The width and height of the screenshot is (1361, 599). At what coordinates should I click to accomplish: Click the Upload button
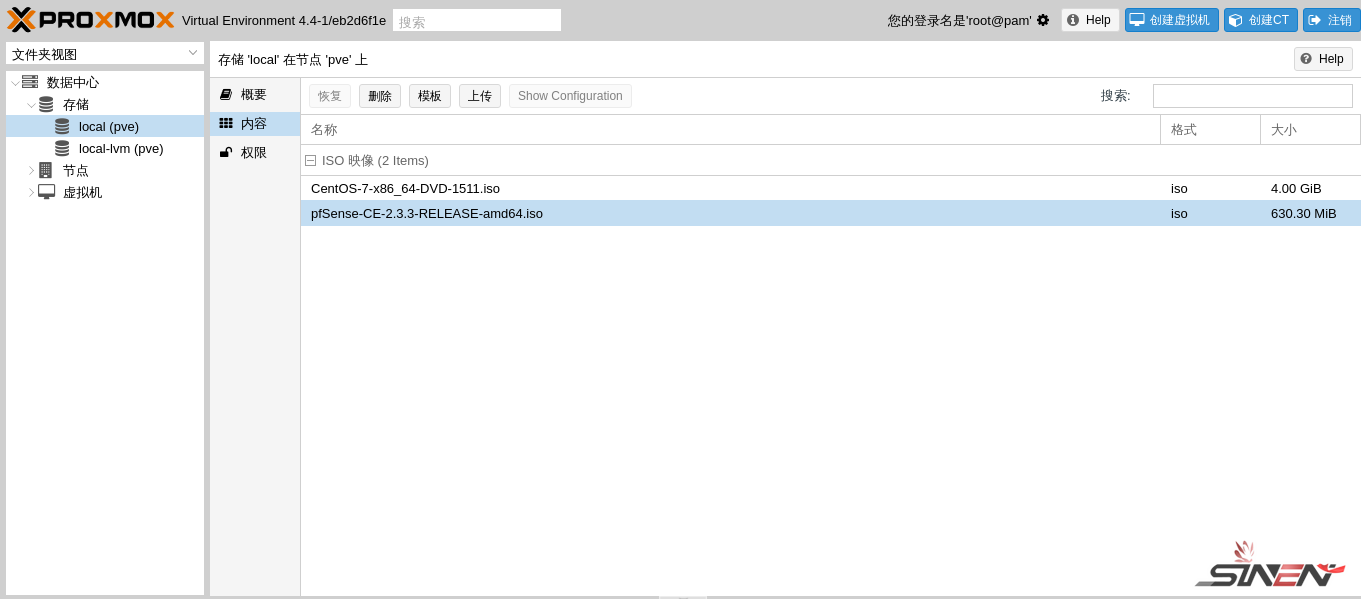480,96
